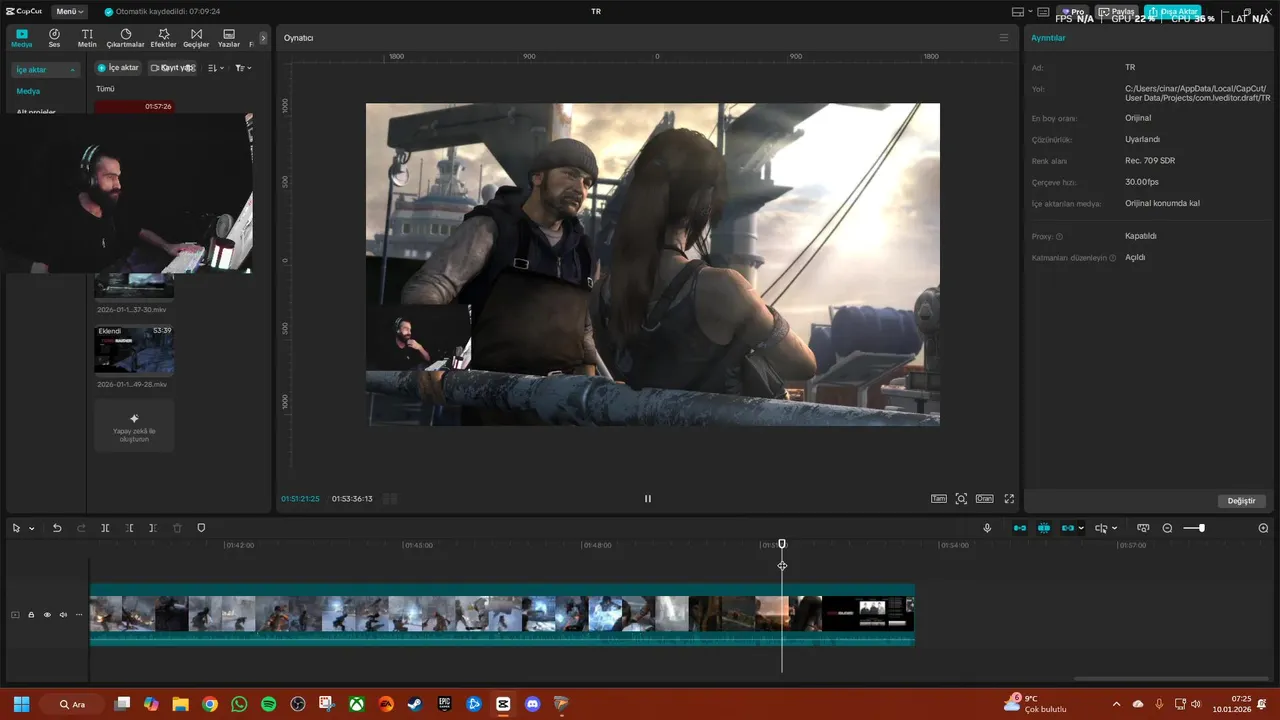The height and width of the screenshot is (720, 1280).
Task: Open the Çıkartmalar stickers tab
Action: click(126, 38)
